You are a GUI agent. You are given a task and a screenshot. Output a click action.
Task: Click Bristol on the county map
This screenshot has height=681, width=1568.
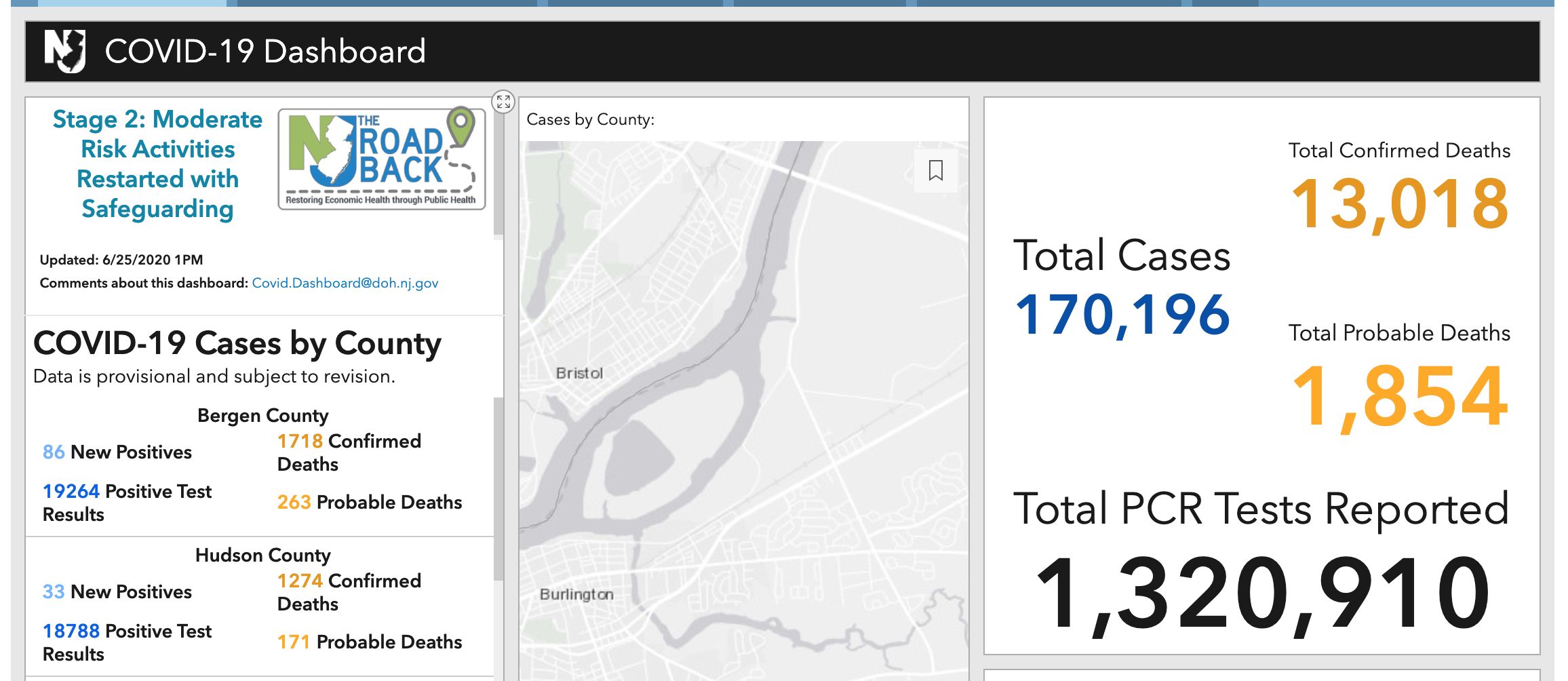point(580,372)
